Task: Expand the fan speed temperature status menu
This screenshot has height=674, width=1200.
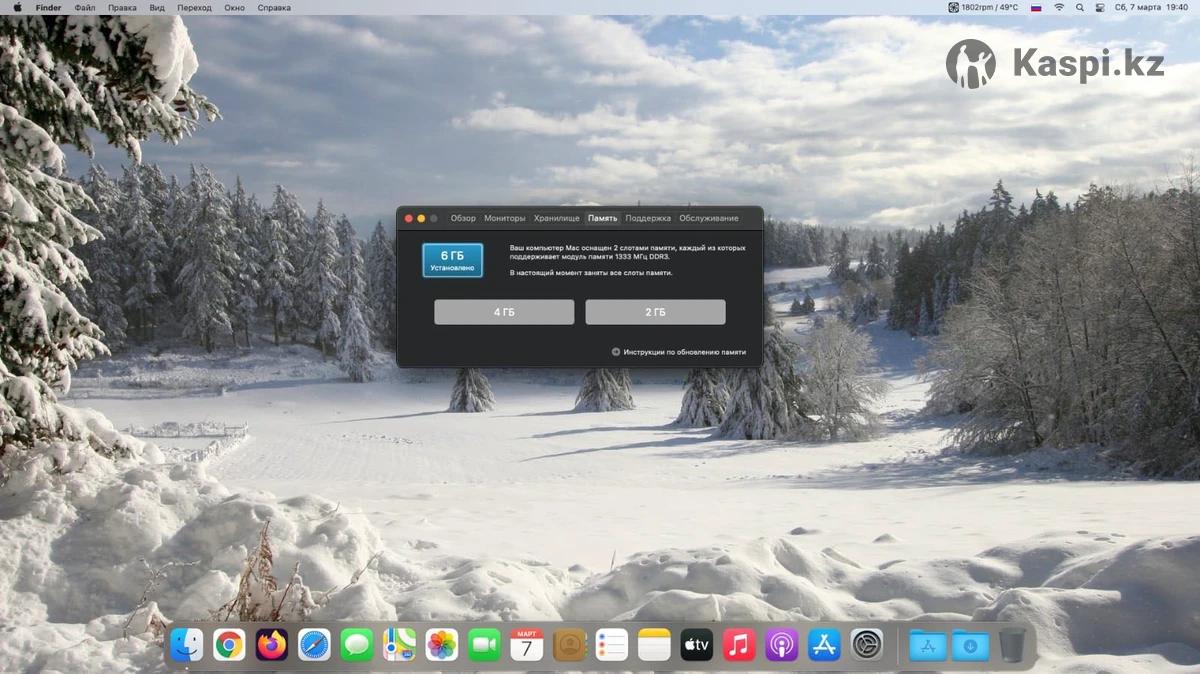Action: coord(983,7)
